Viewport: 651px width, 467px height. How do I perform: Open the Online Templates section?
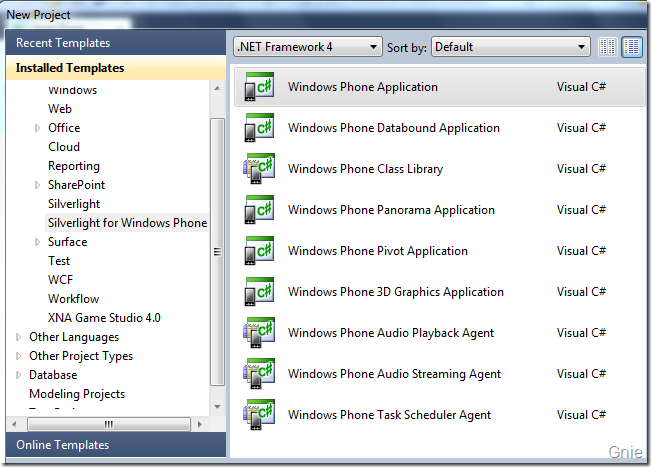(116, 445)
